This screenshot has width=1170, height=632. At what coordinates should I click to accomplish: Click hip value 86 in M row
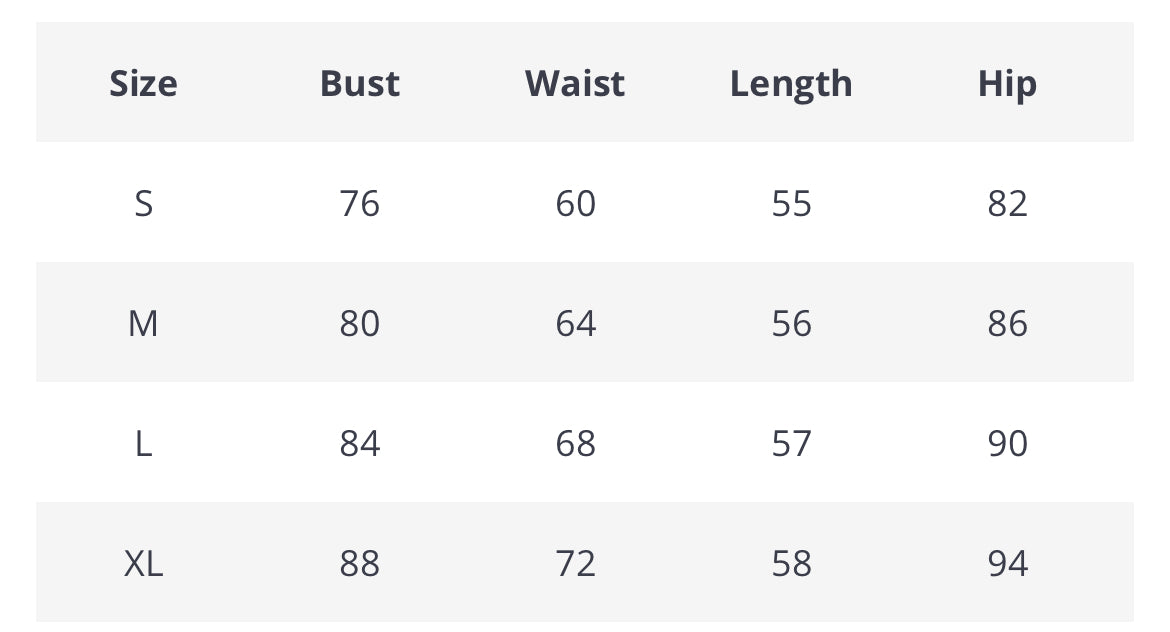point(1007,323)
